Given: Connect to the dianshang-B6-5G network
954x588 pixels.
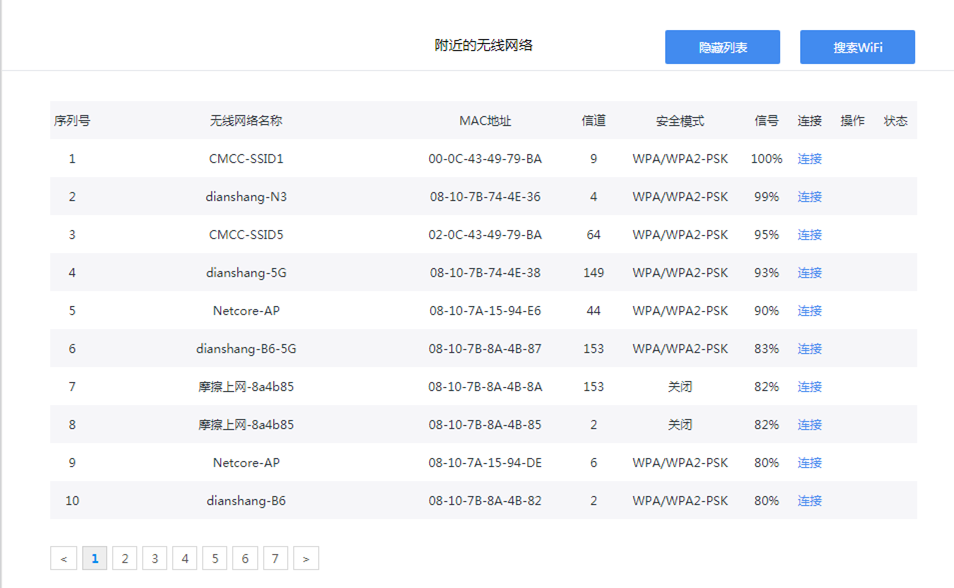Looking at the screenshot, I should click(x=808, y=348).
